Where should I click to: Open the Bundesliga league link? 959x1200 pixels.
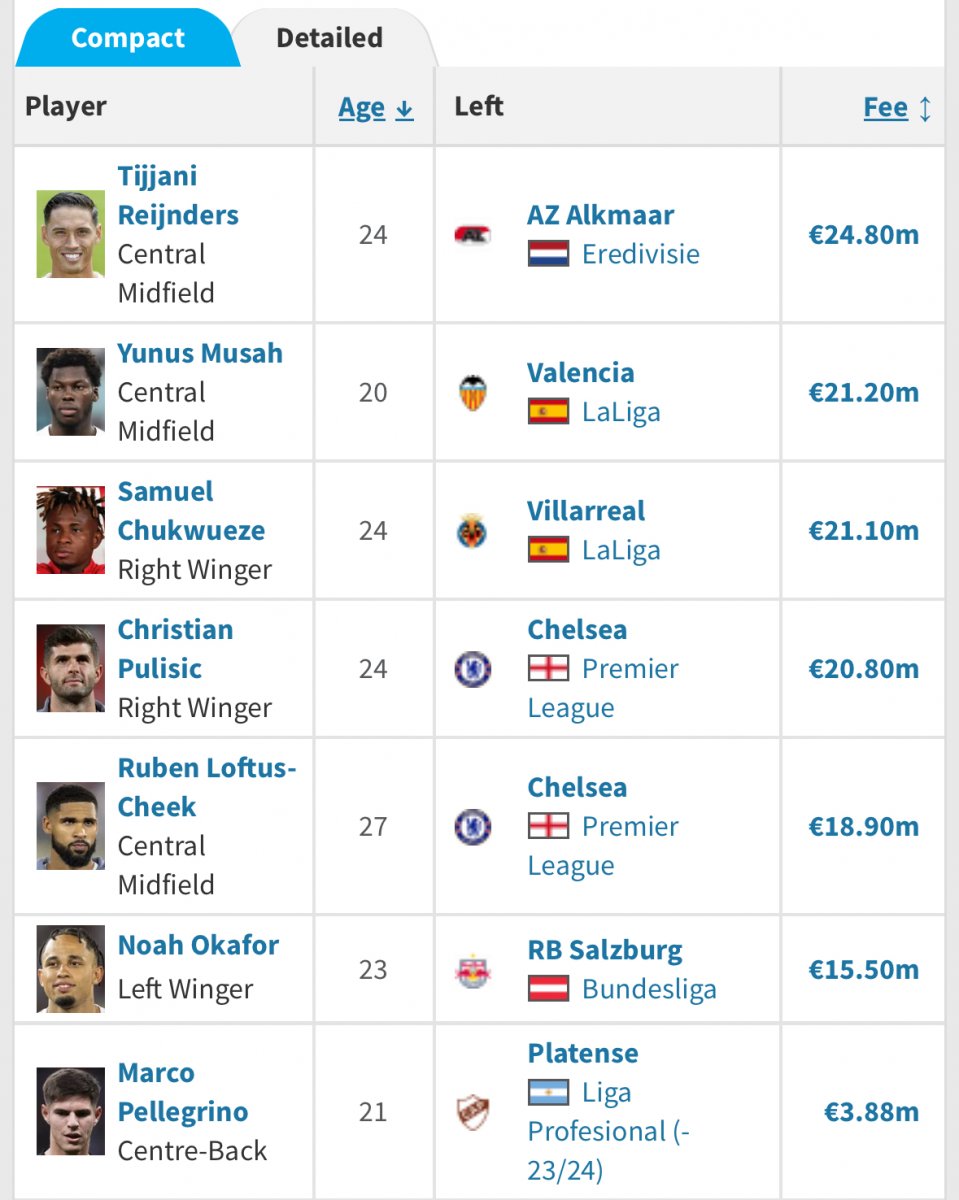coord(649,989)
